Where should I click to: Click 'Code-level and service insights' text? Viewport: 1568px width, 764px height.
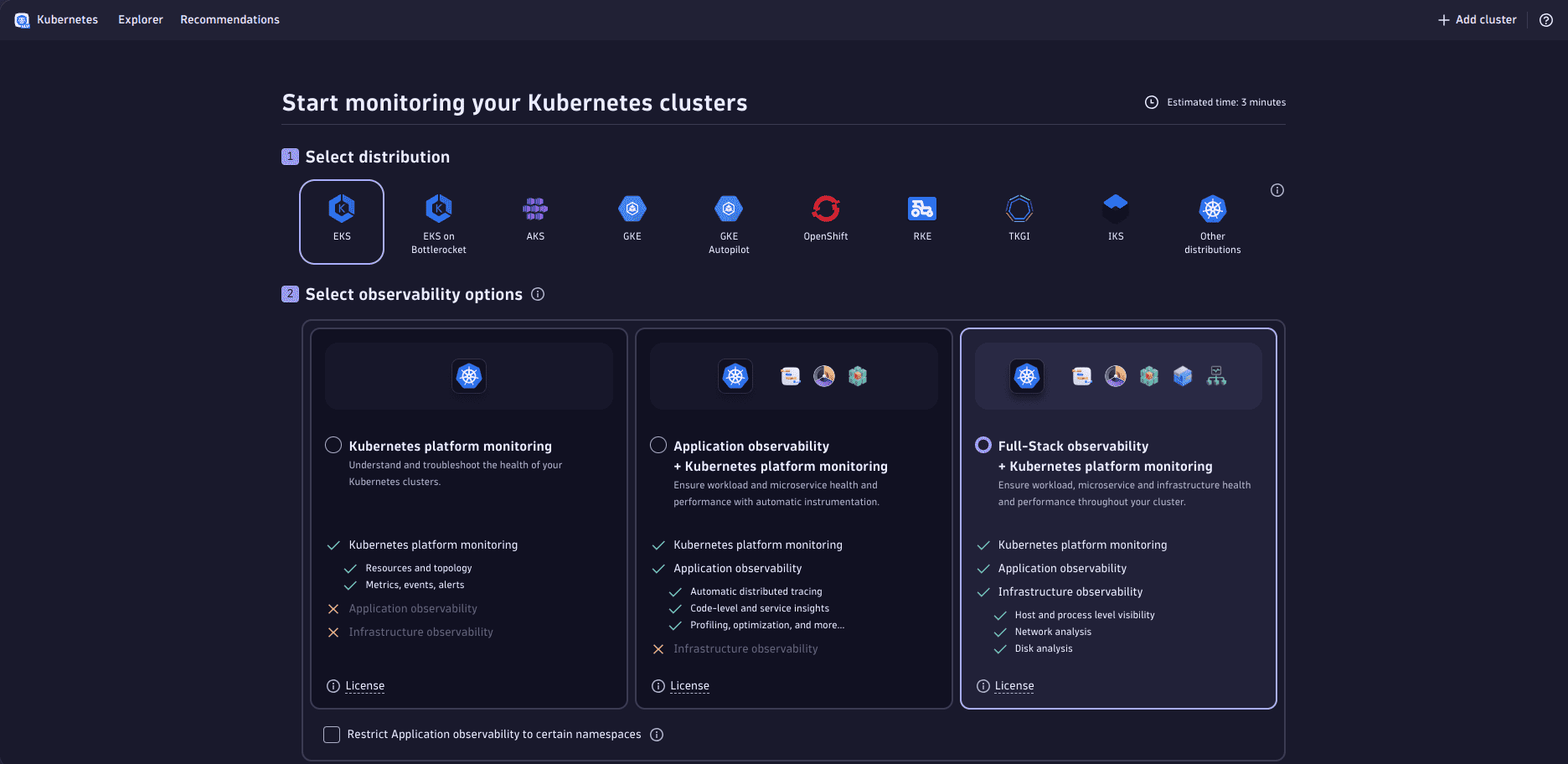760,608
